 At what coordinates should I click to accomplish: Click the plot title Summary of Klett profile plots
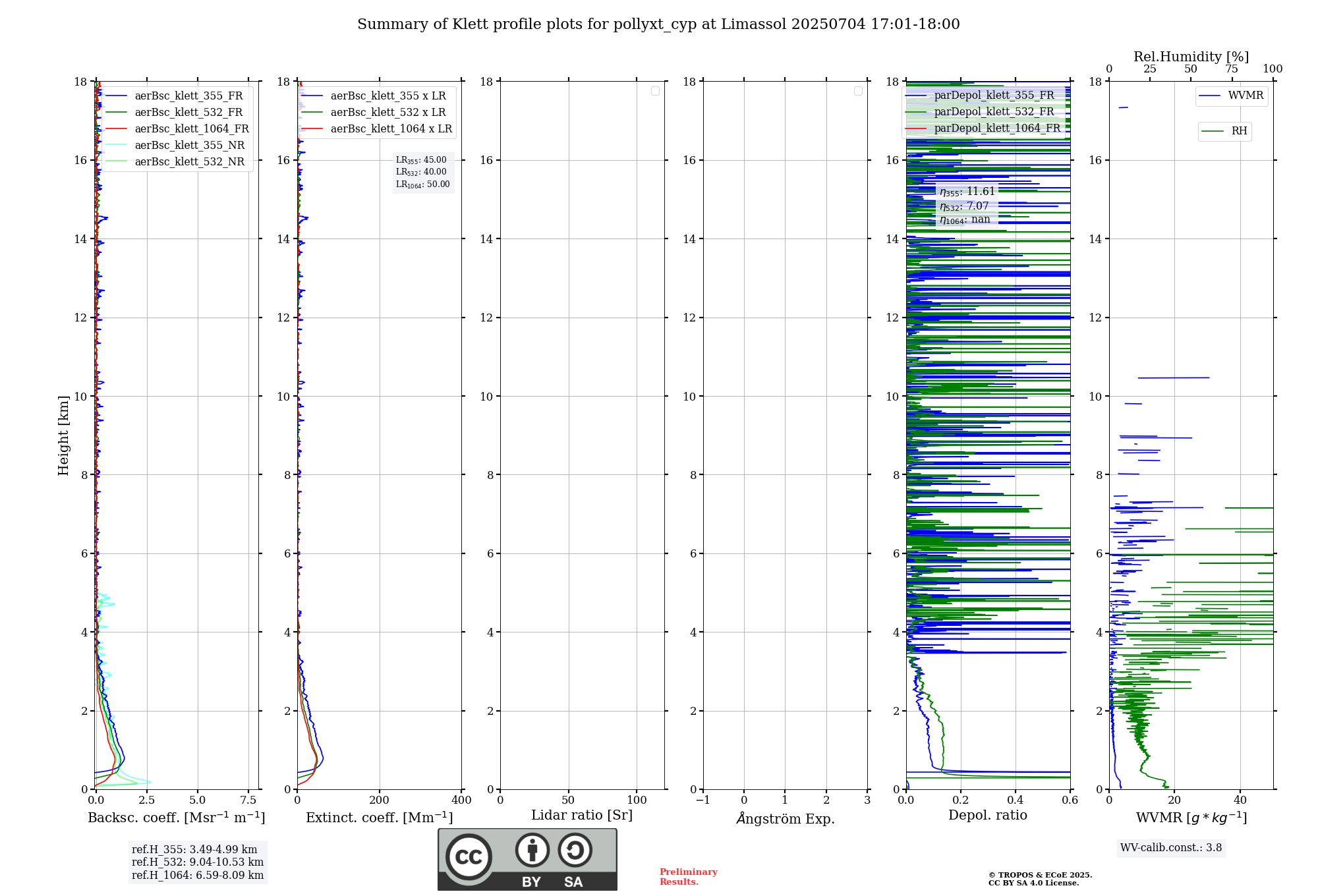658,24
